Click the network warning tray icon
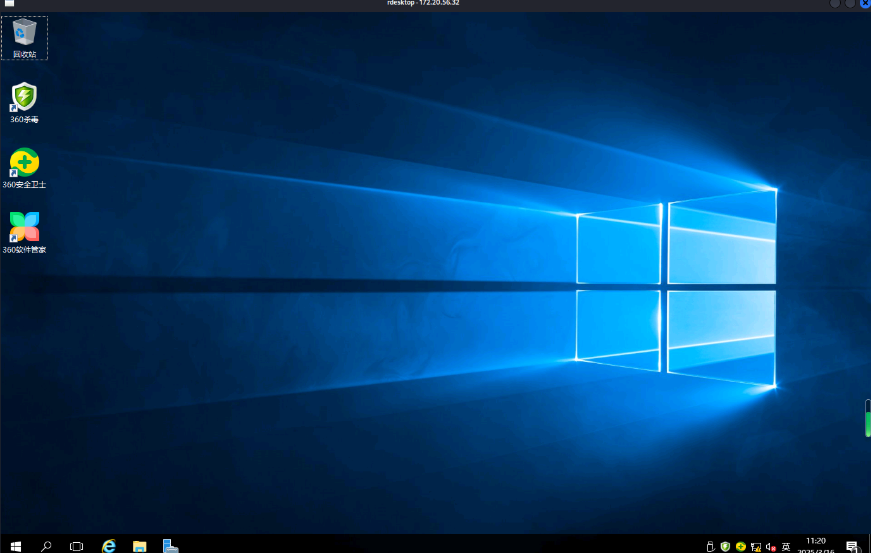The height and width of the screenshot is (553, 871). coord(756,546)
